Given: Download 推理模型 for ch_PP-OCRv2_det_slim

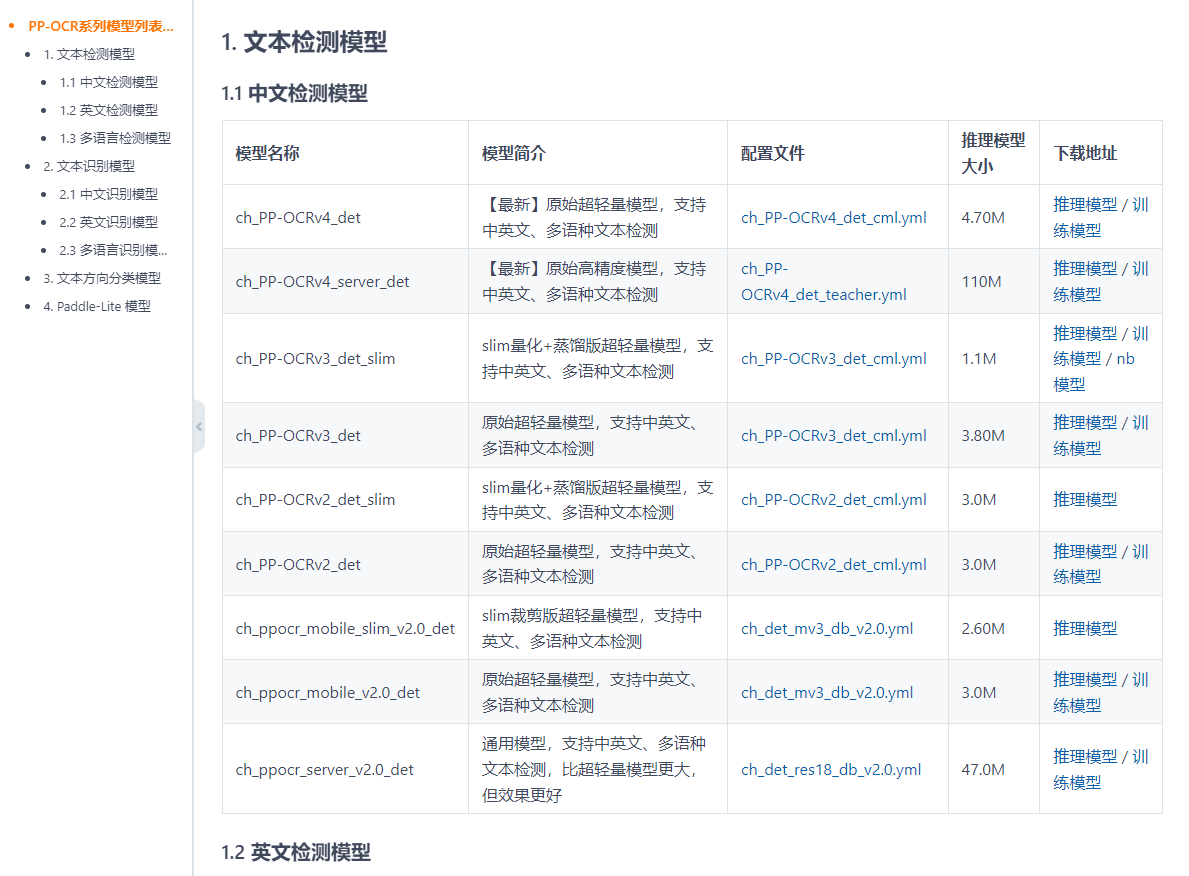Looking at the screenshot, I should [1084, 499].
